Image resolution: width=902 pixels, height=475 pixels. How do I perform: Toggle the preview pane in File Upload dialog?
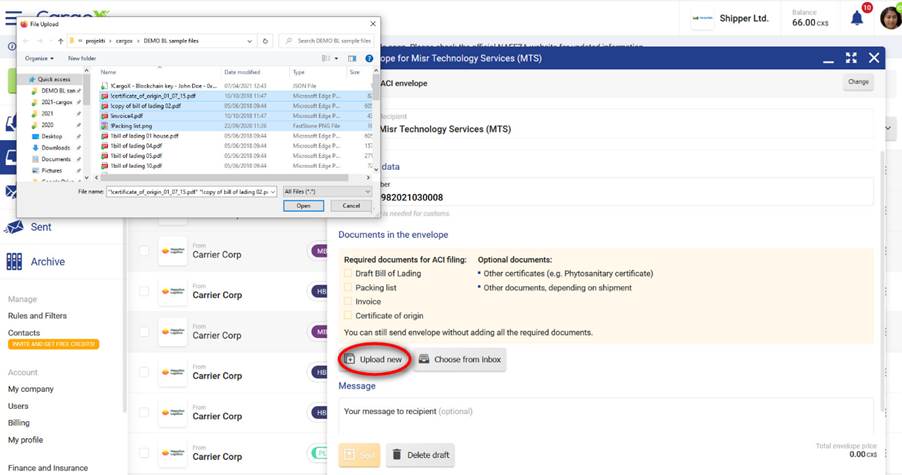(352, 58)
